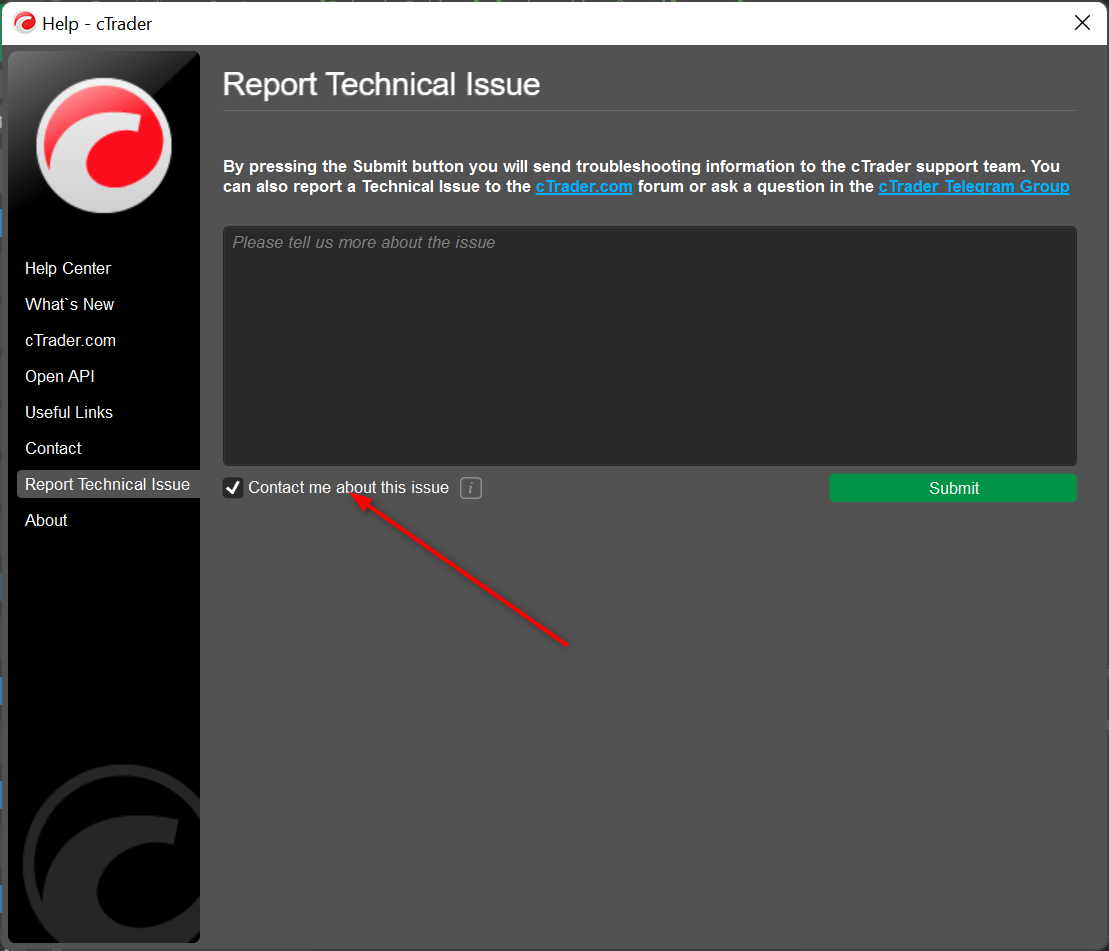Open About section
Viewport: 1109px width, 951px height.
[x=46, y=521]
